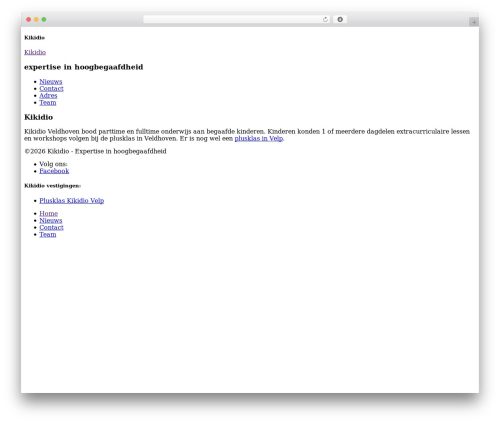Open Plusklas Kikidio Velp link
500x423 pixels.
point(72,200)
